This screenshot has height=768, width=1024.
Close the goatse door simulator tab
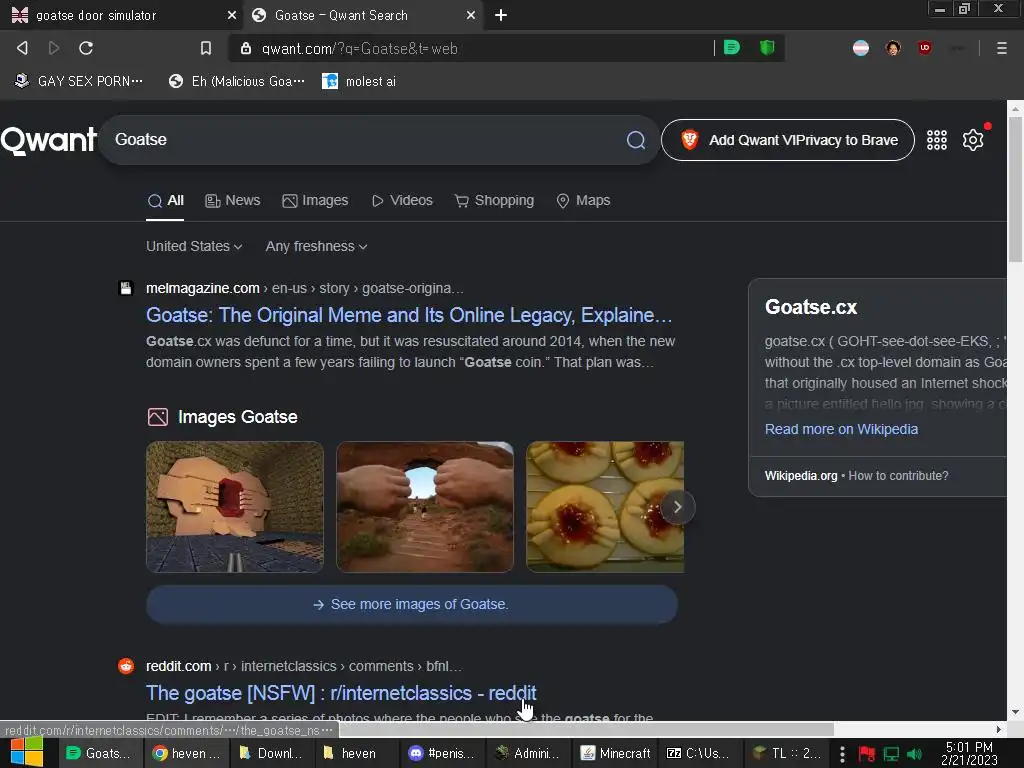[x=231, y=15]
